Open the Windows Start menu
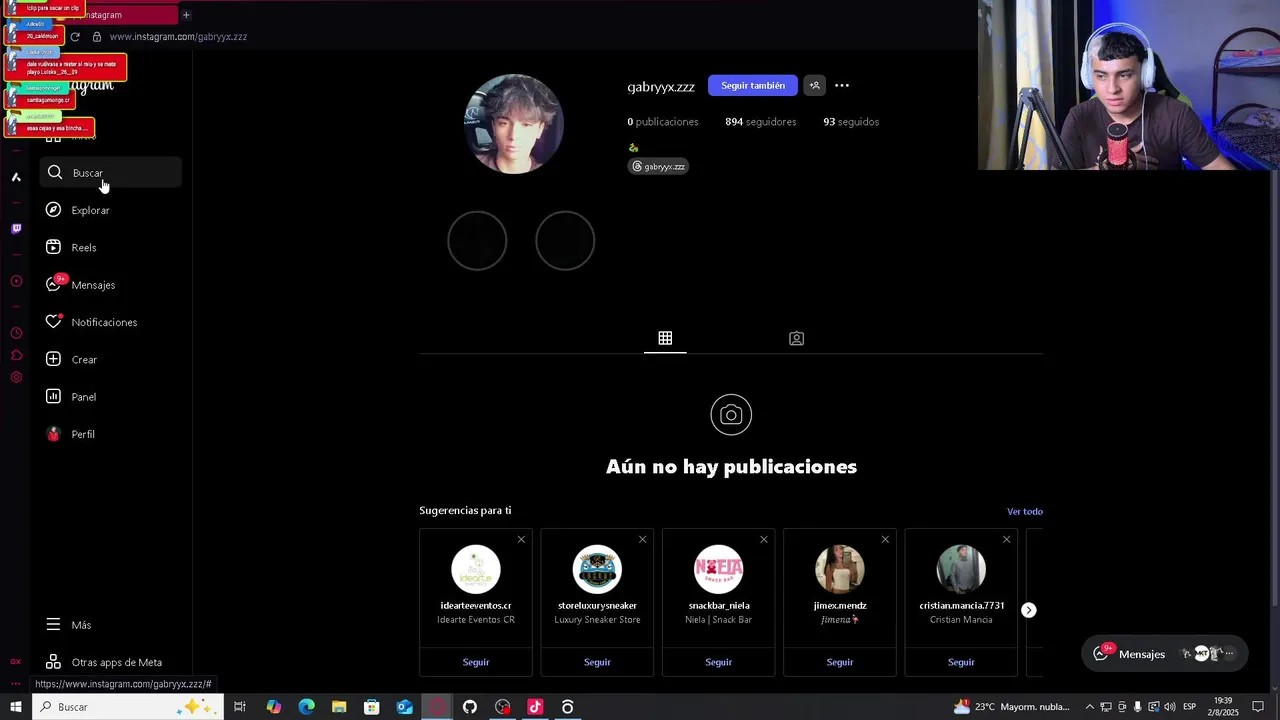This screenshot has width=1280, height=720. (16, 707)
